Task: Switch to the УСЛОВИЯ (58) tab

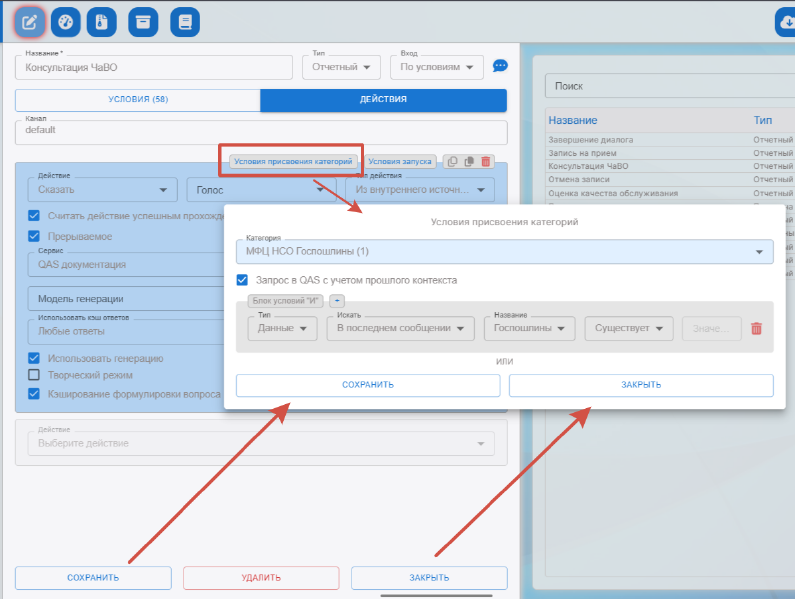Action: 137,100
